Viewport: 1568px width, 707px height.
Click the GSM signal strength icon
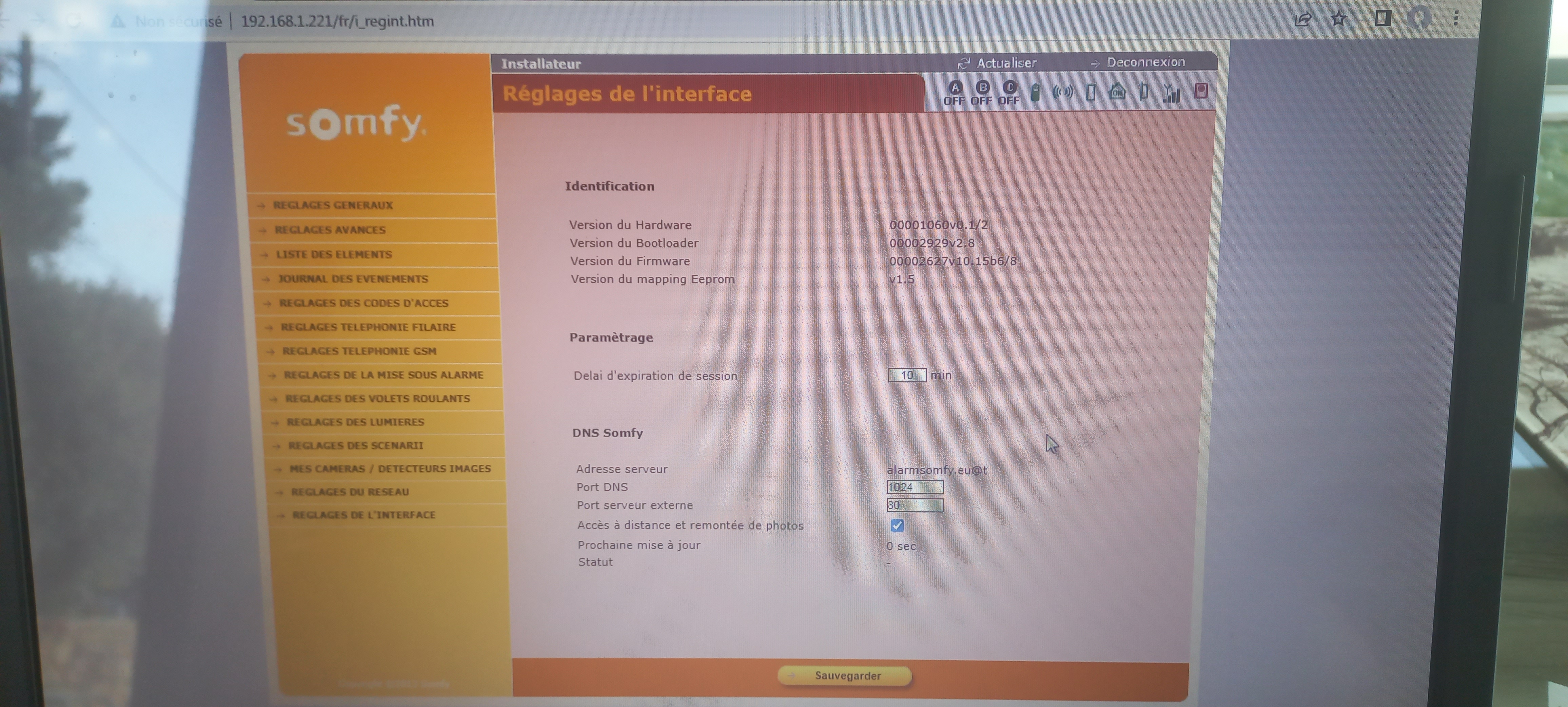point(1171,93)
